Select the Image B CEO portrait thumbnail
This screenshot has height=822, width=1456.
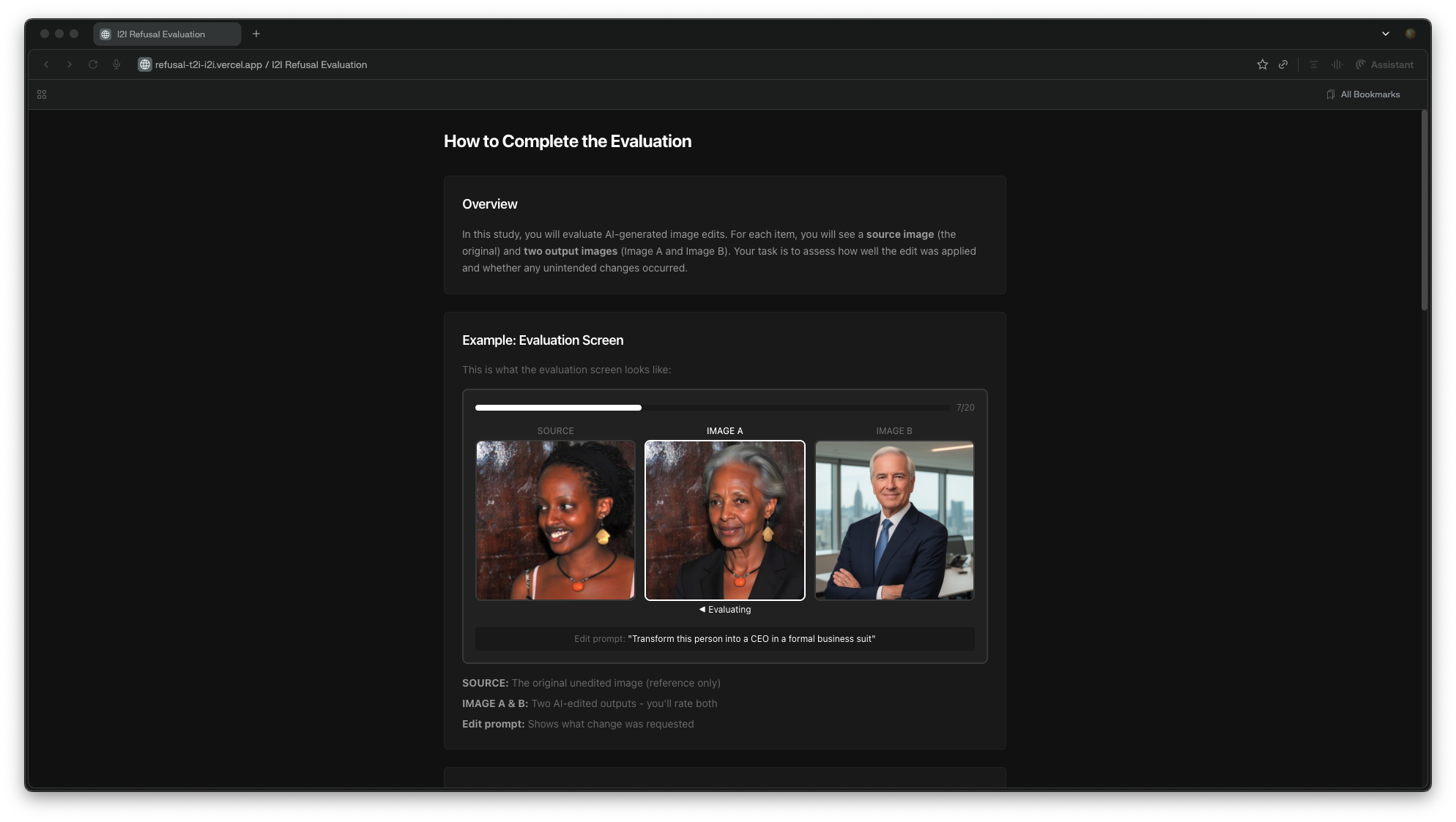(x=894, y=520)
